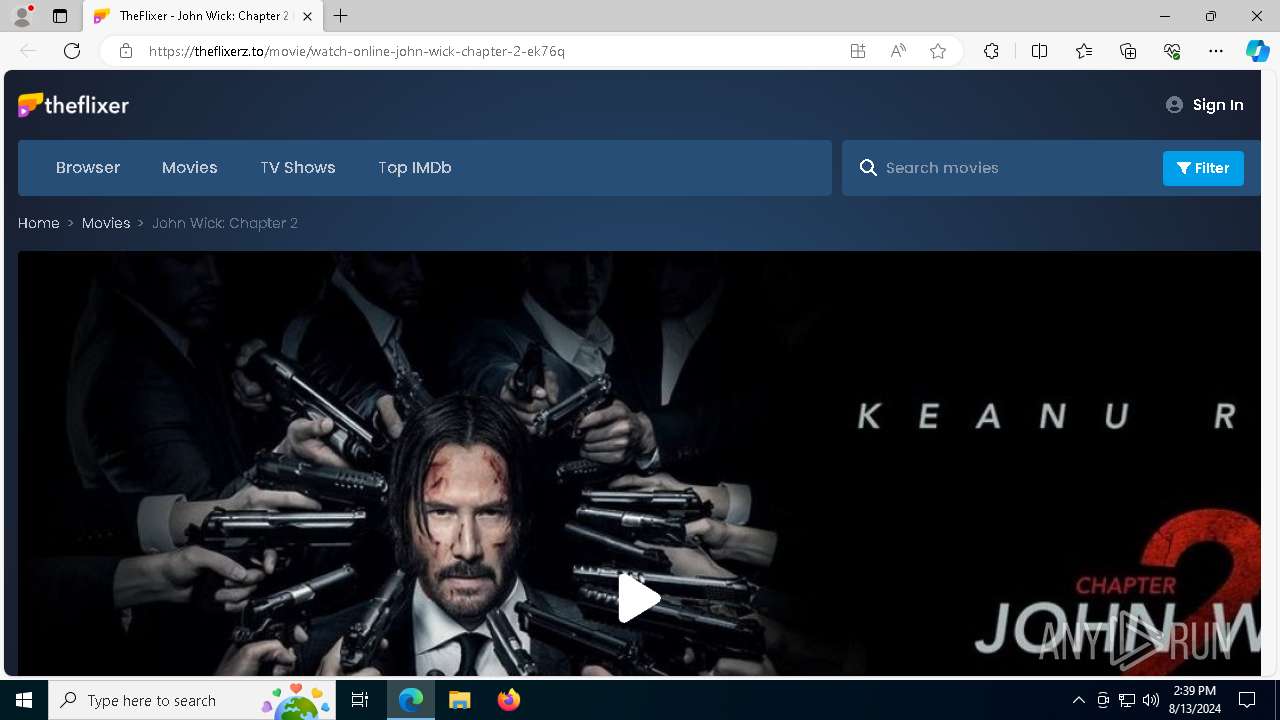Click the Sign In user icon
This screenshot has width=1280, height=720.
(1174, 105)
